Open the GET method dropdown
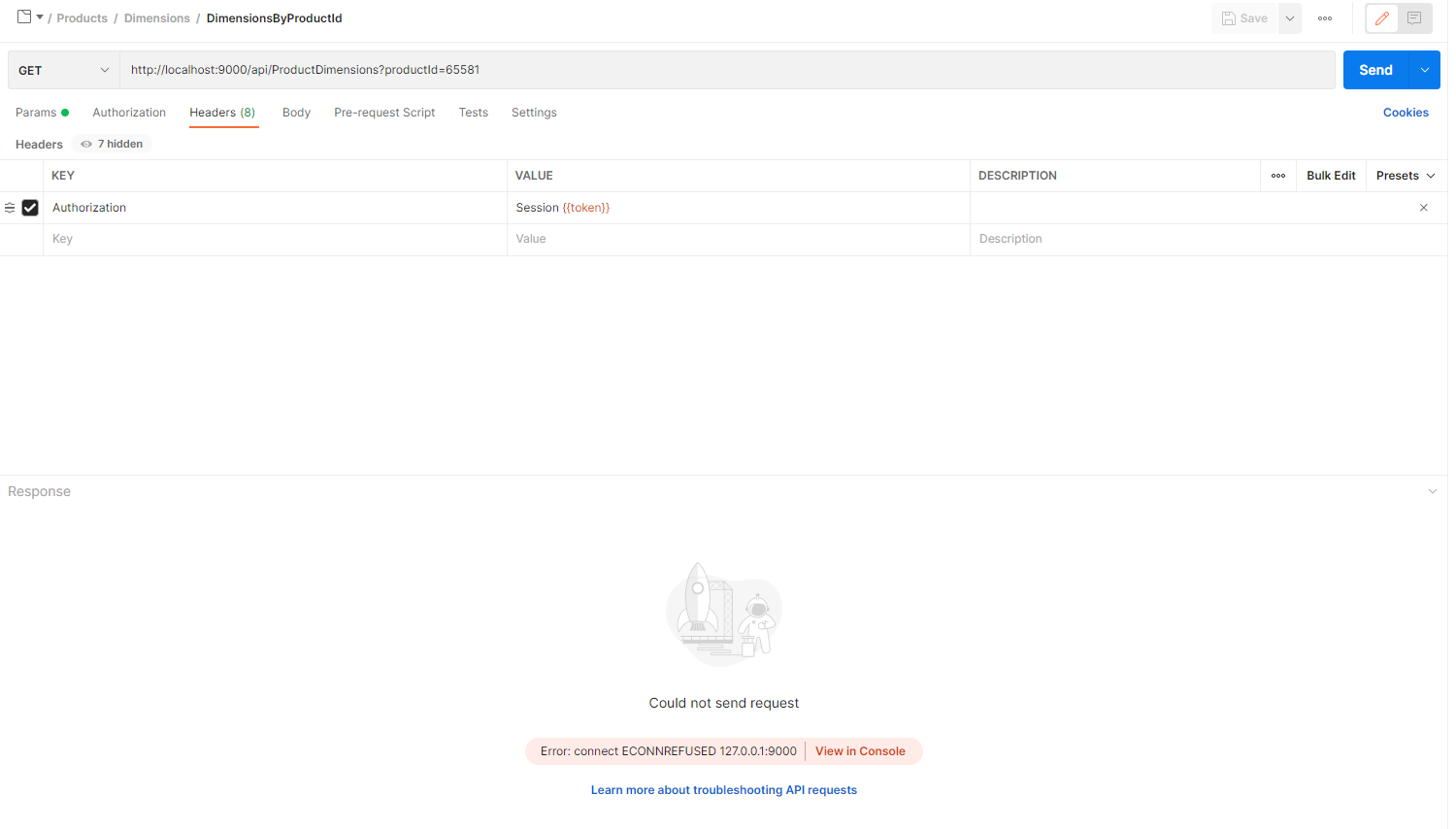Viewport: 1456px width, 829px height. click(64, 70)
